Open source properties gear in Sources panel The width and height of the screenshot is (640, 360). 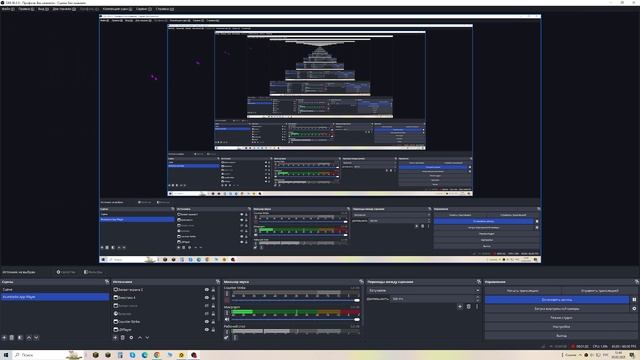[x=131, y=338]
